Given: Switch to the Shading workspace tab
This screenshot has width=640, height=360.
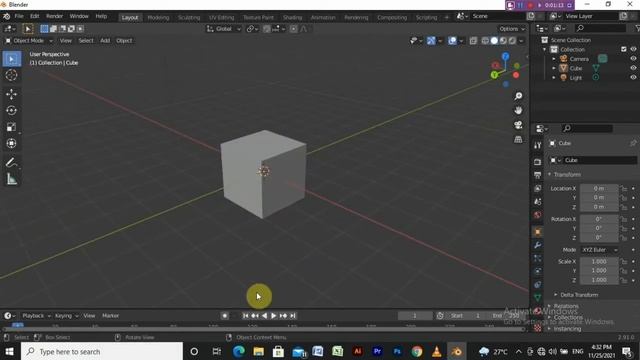Looking at the screenshot, I should [293, 18].
